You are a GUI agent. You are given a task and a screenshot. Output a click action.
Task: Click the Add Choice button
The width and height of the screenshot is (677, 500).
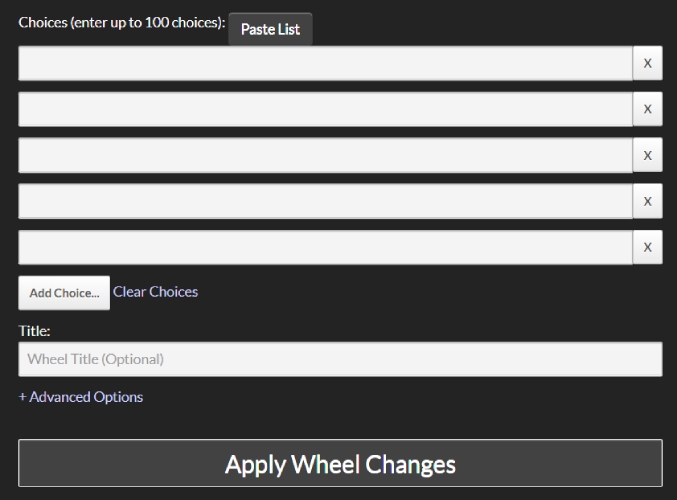64,293
